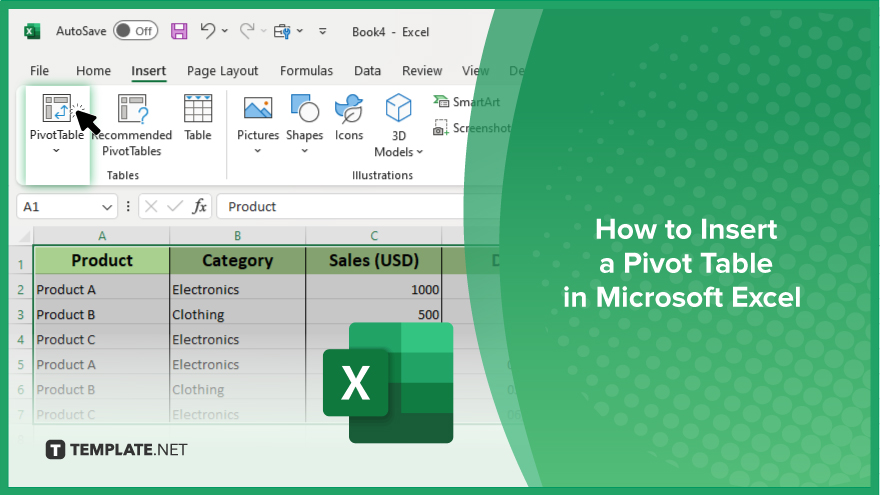Click the Screenshot button
880x495 pixels.
click(471, 128)
